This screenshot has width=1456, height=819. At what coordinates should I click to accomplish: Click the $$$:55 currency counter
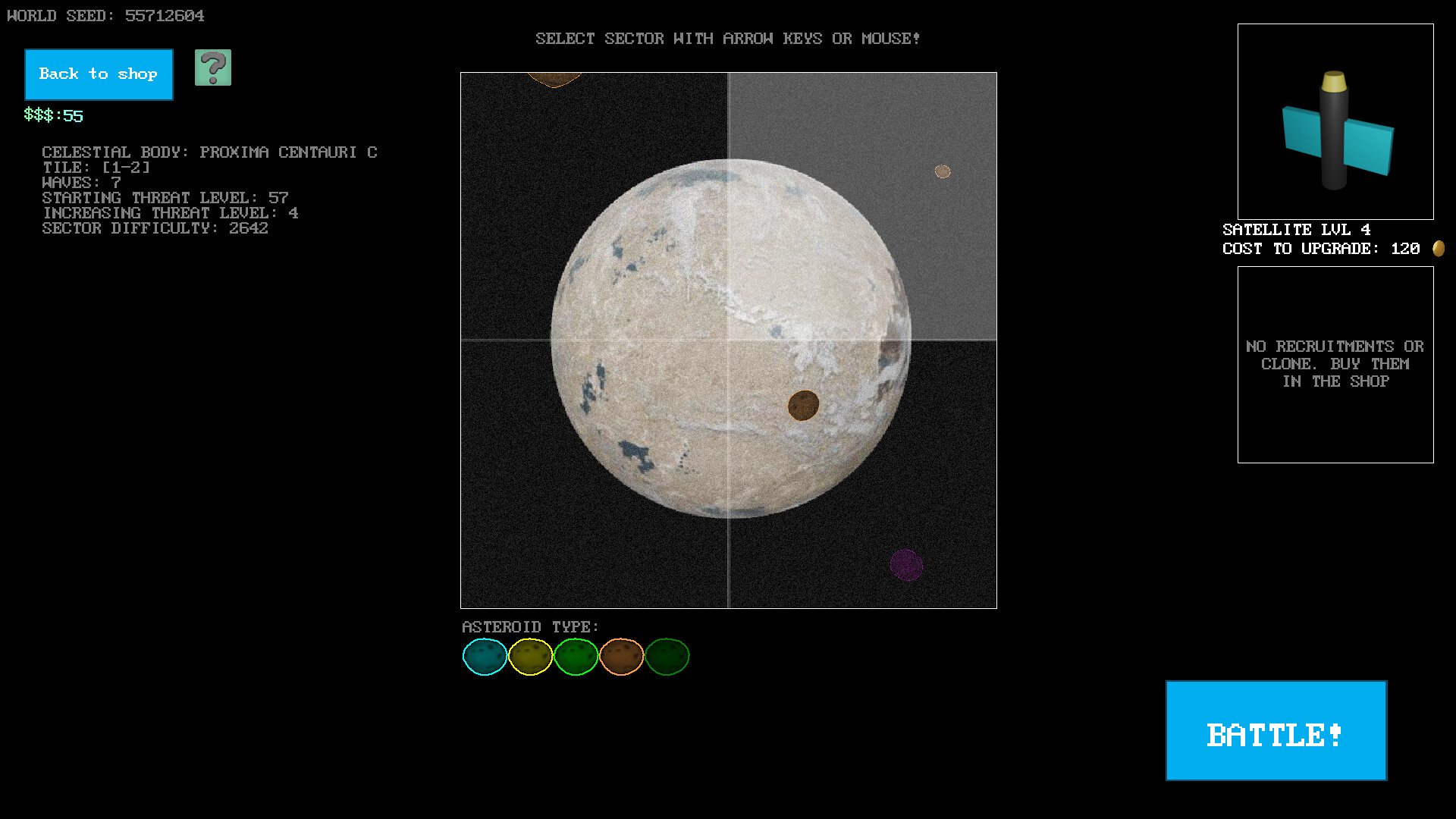pos(52,115)
